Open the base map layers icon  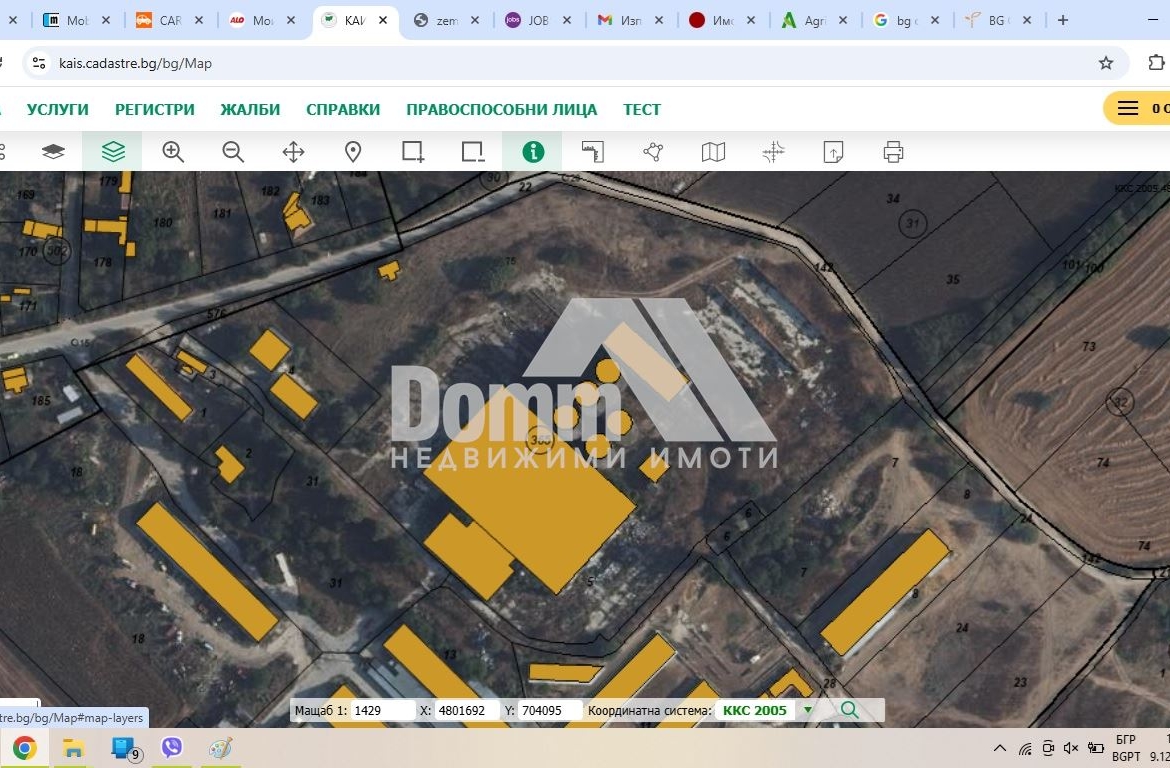tap(53, 152)
